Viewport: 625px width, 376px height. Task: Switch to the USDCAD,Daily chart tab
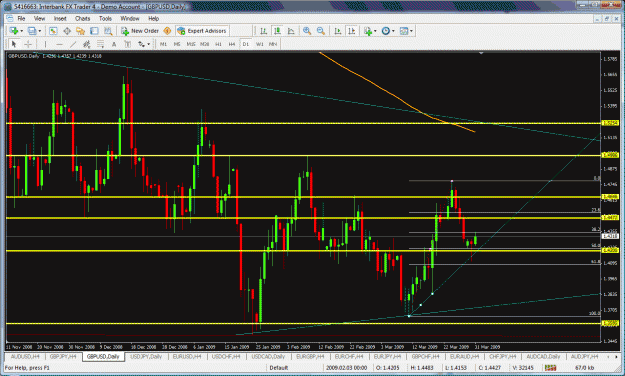pyautogui.click(x=268, y=356)
